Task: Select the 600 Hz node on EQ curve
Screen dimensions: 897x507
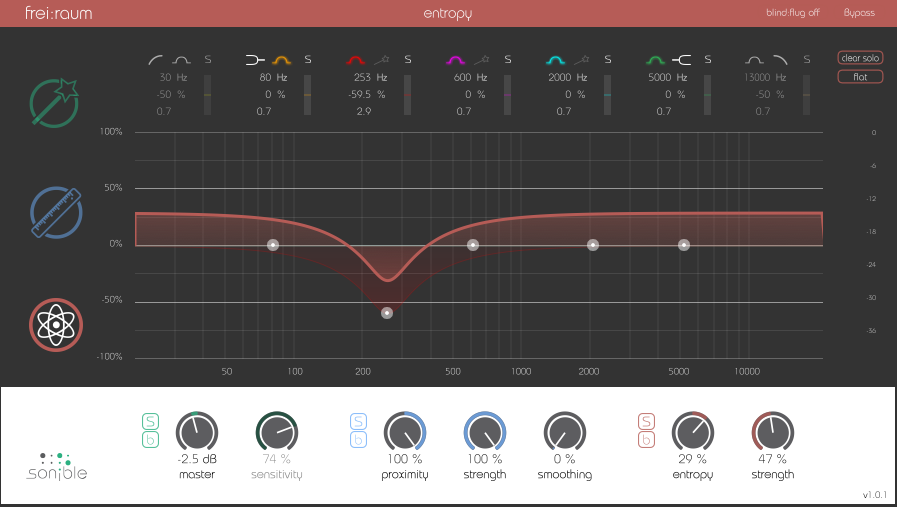Action: click(473, 245)
